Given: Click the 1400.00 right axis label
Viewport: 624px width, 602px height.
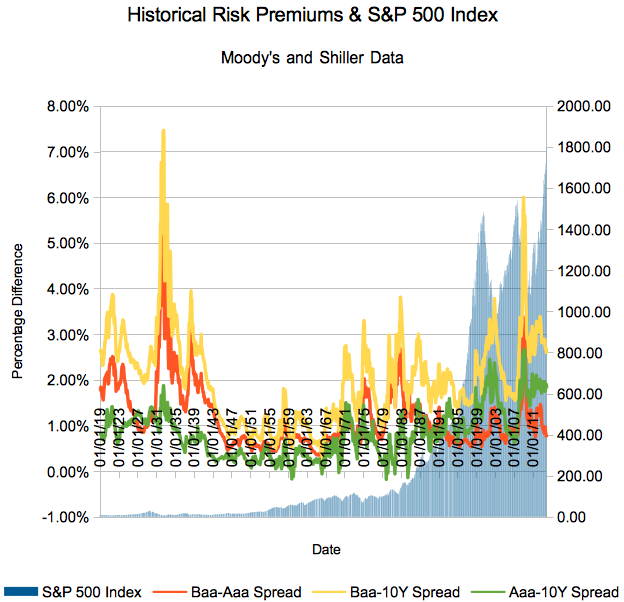Looking at the screenshot, I should [x=583, y=229].
